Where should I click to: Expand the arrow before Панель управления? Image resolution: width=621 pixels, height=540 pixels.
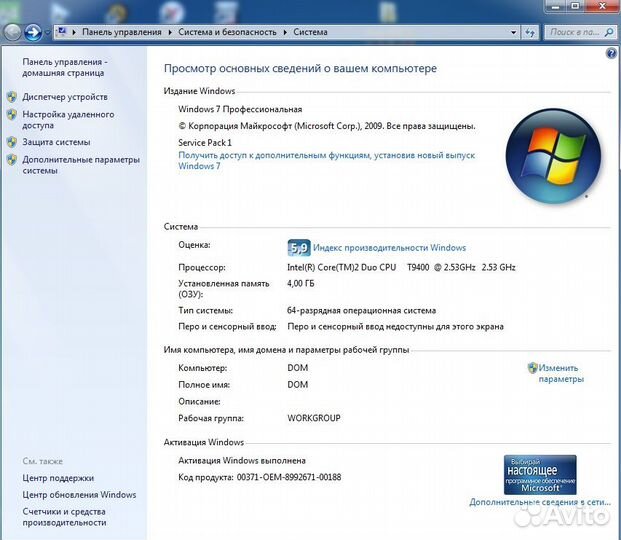tap(74, 32)
